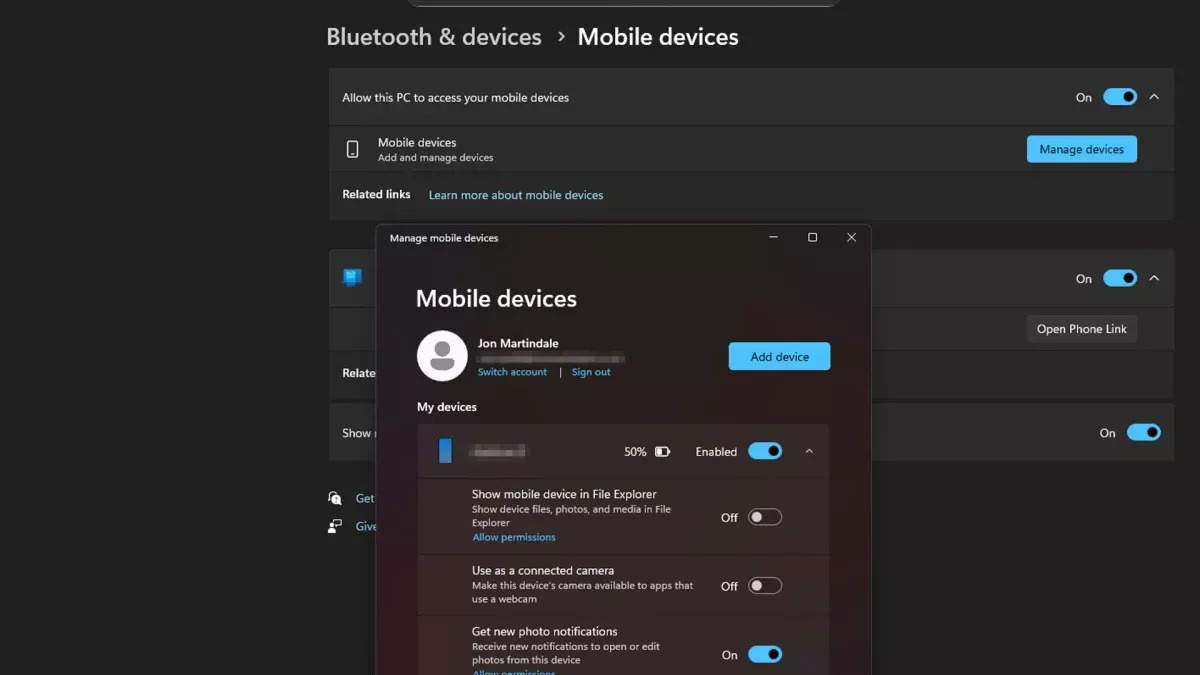Click the blue phone device icon
Image resolution: width=1200 pixels, height=675 pixels.
pos(445,451)
